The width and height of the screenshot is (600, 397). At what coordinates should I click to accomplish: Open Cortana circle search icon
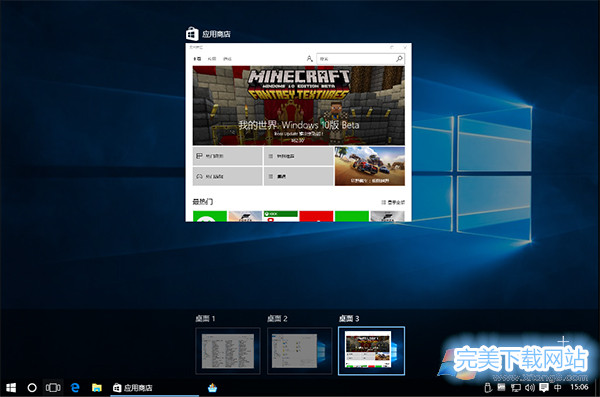pyautogui.click(x=32, y=388)
